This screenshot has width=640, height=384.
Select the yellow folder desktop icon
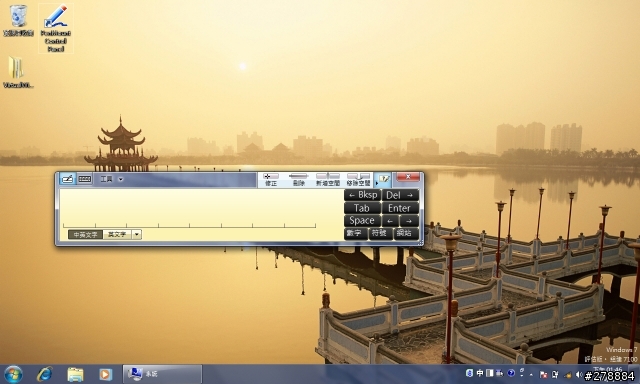point(18,72)
